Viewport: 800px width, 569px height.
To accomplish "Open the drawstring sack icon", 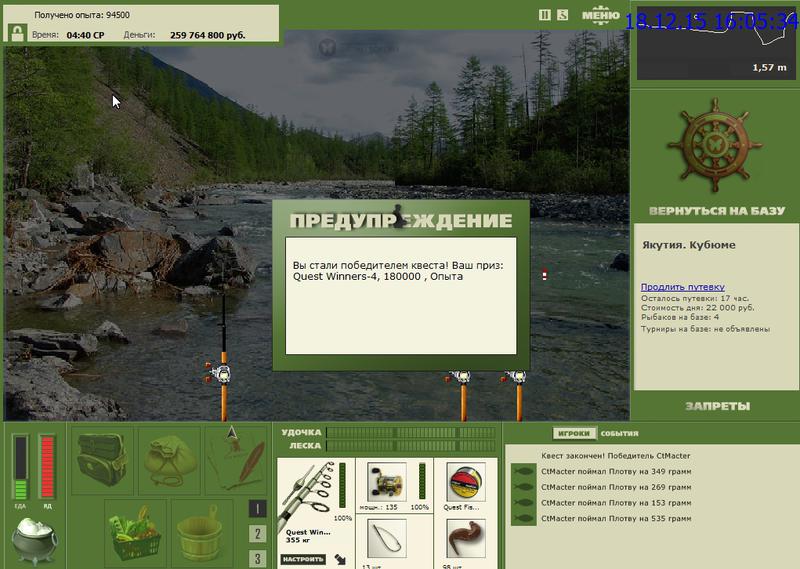I will (169, 460).
